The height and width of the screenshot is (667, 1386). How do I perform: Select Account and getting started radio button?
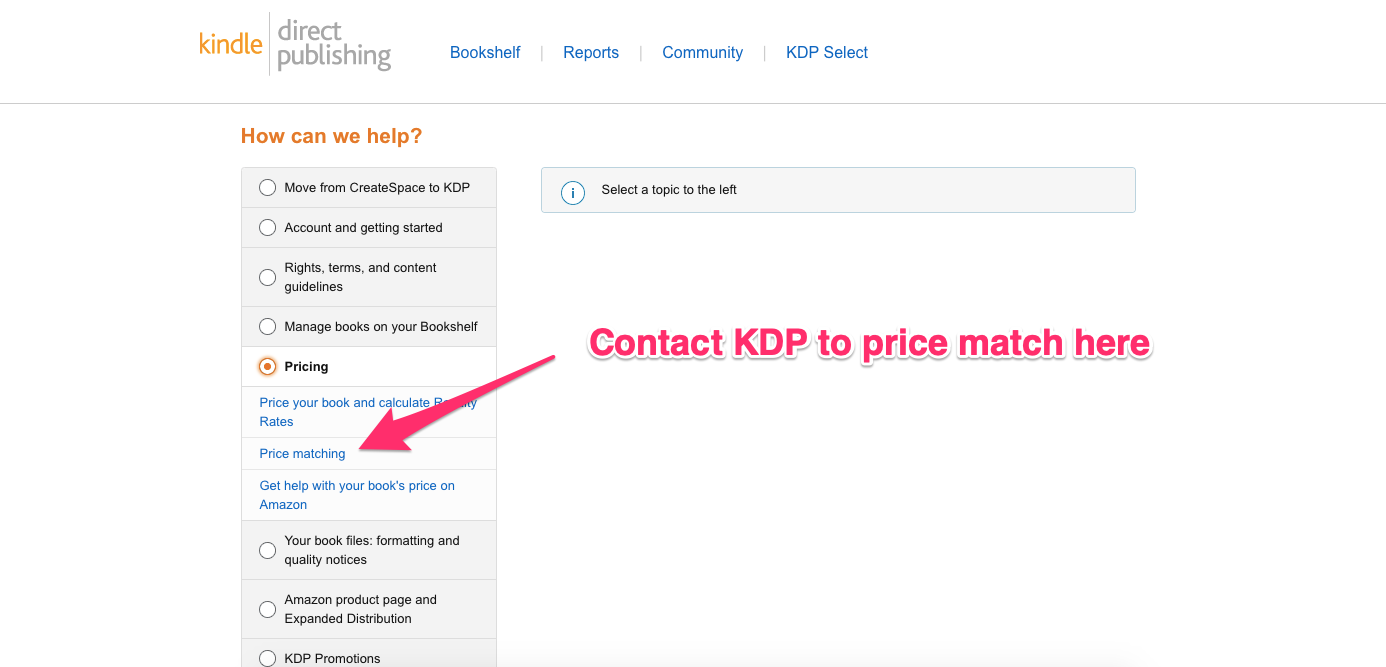point(267,227)
